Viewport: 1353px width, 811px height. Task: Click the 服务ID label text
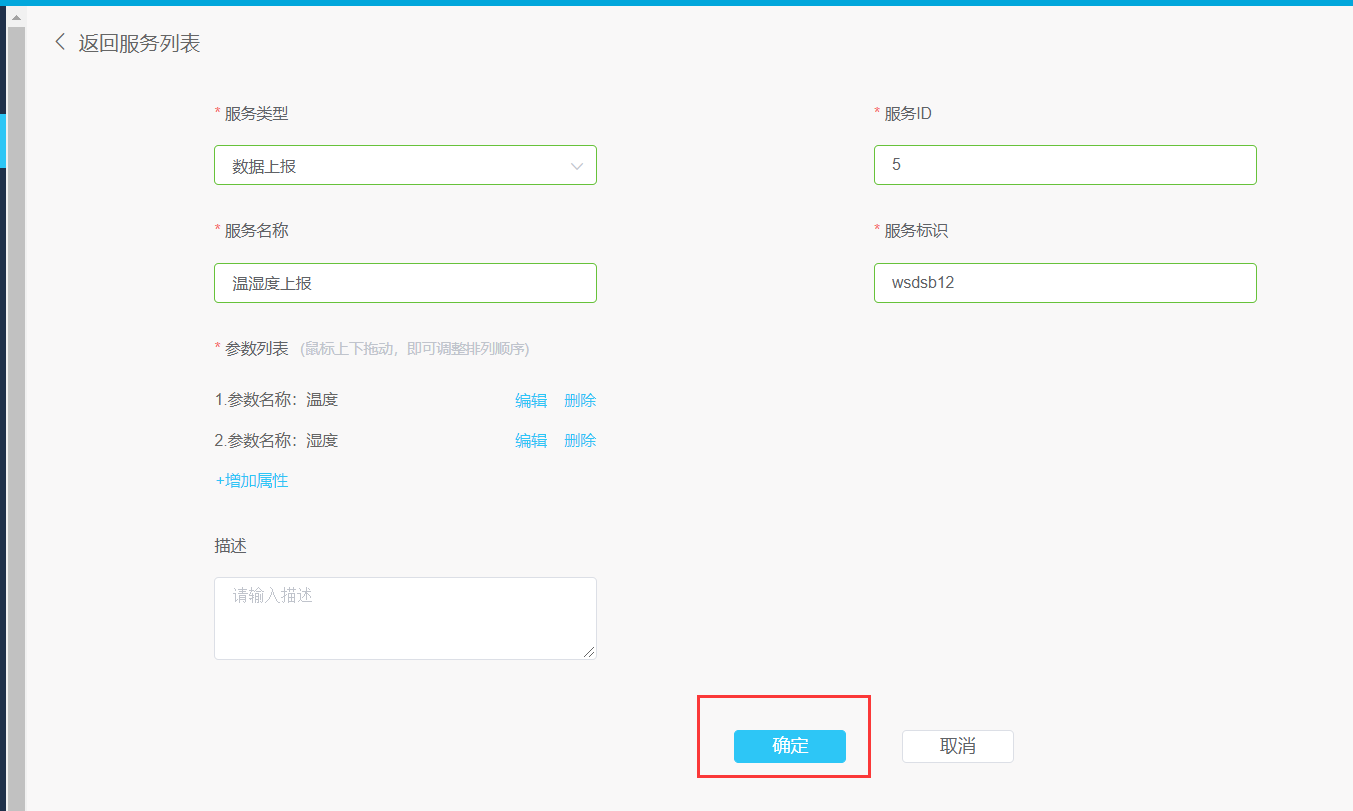click(x=908, y=114)
